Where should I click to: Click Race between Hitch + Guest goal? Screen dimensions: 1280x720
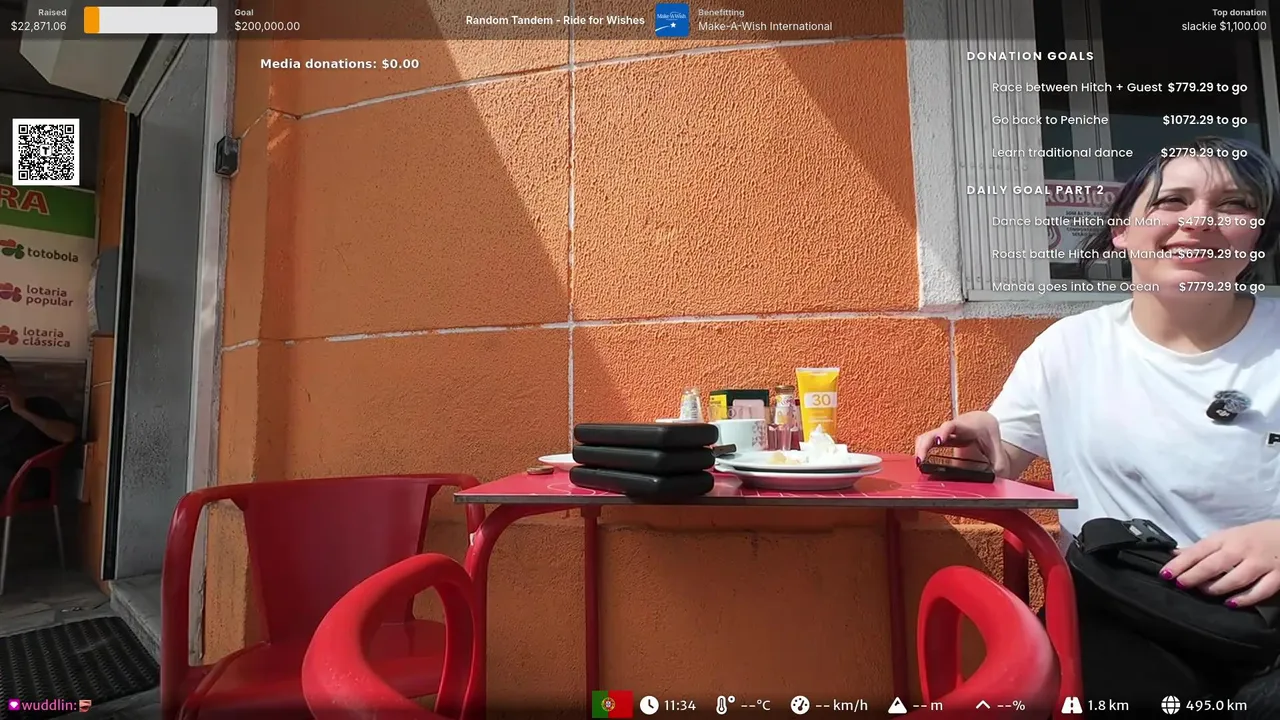1077,87
